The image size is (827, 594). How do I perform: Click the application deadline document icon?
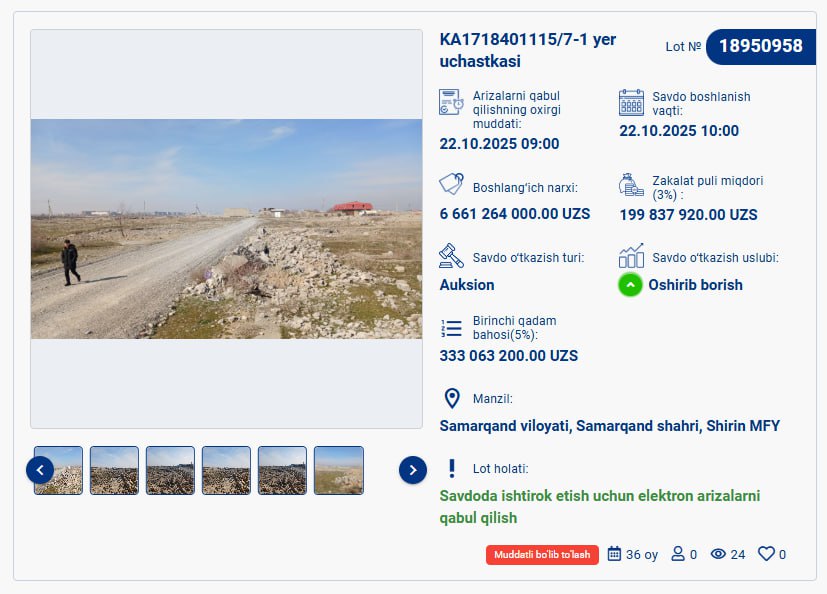pyautogui.click(x=451, y=102)
